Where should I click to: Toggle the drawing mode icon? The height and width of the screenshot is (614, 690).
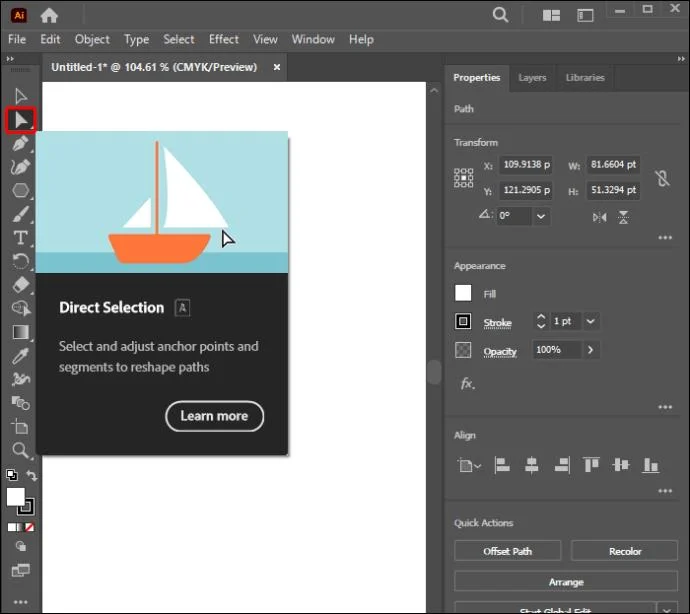[x=21, y=547]
